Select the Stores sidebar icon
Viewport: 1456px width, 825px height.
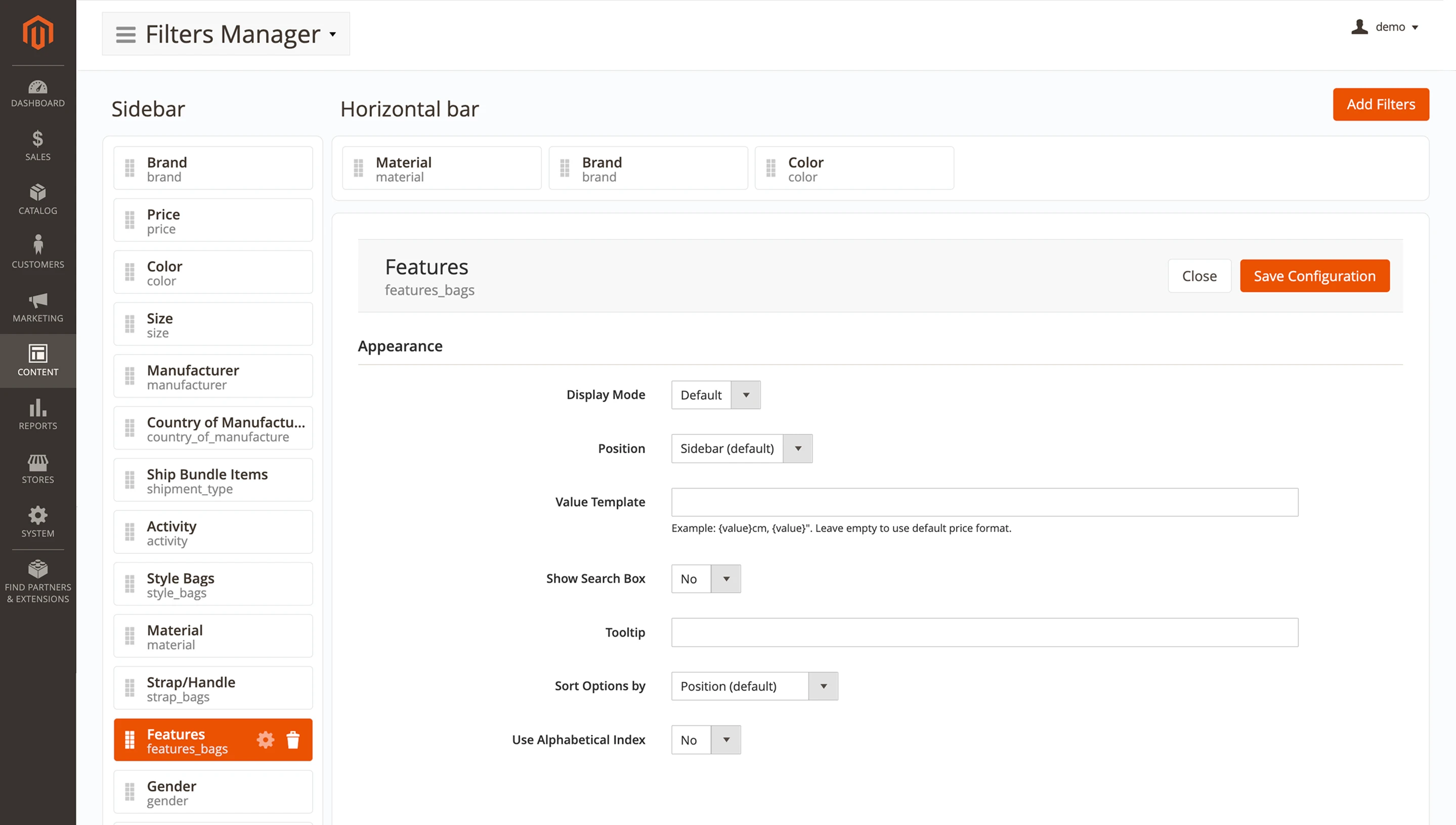point(37,466)
